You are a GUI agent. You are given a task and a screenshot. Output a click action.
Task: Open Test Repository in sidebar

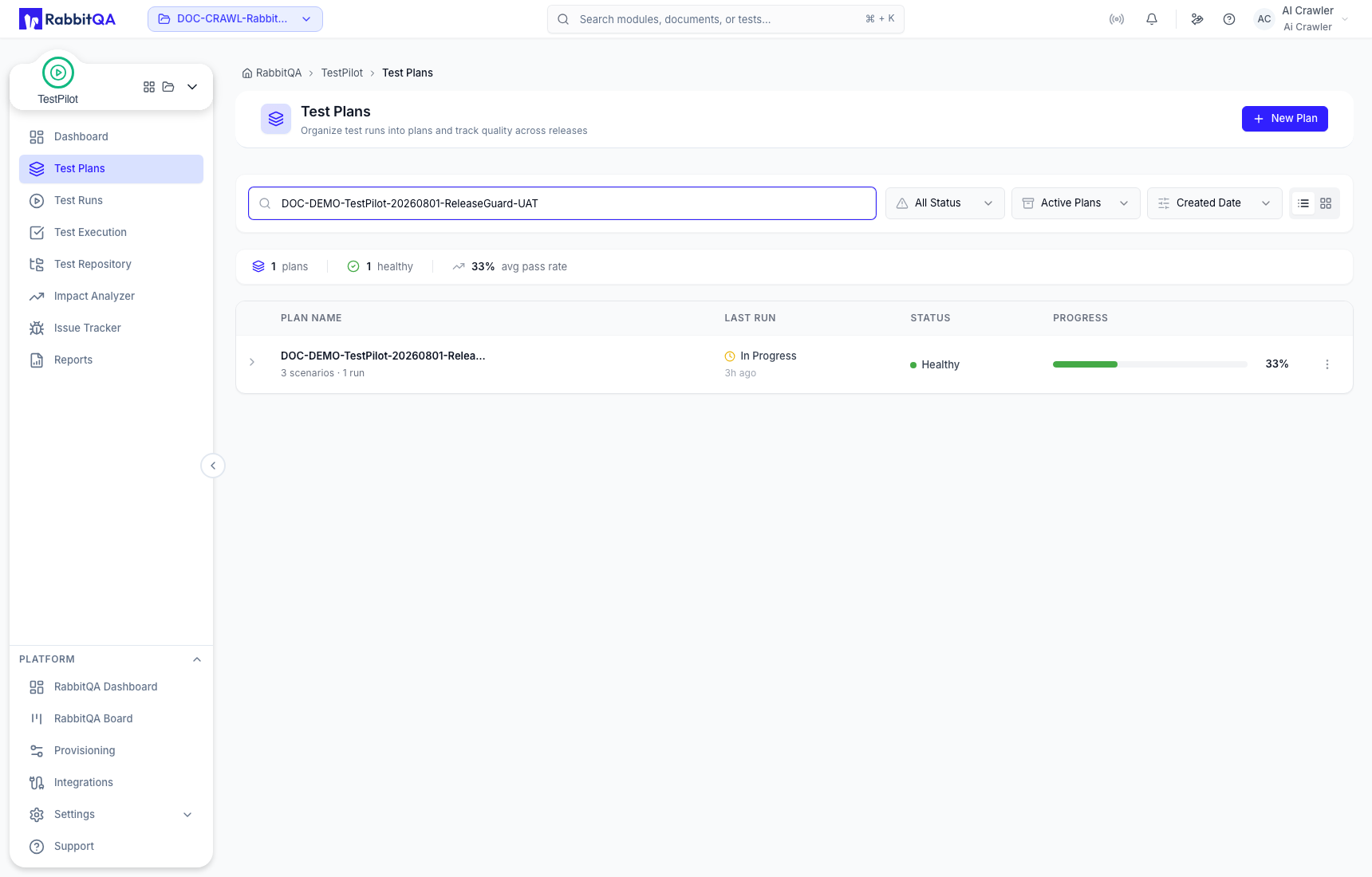pyautogui.click(x=111, y=265)
